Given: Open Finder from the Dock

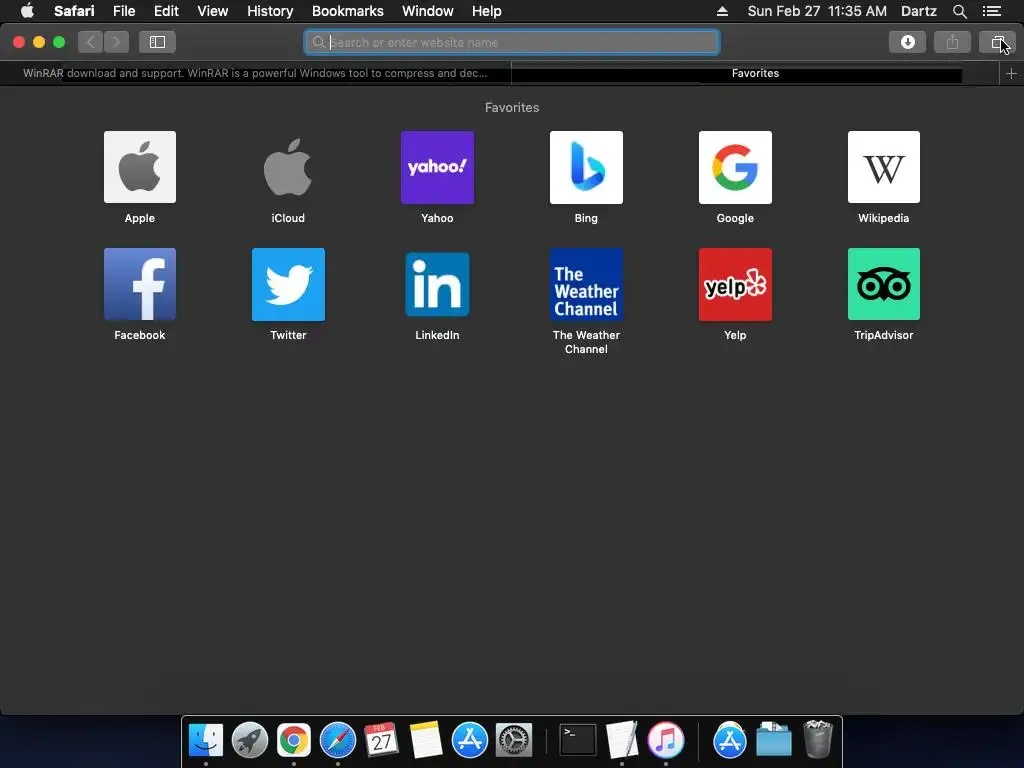Looking at the screenshot, I should tap(206, 741).
